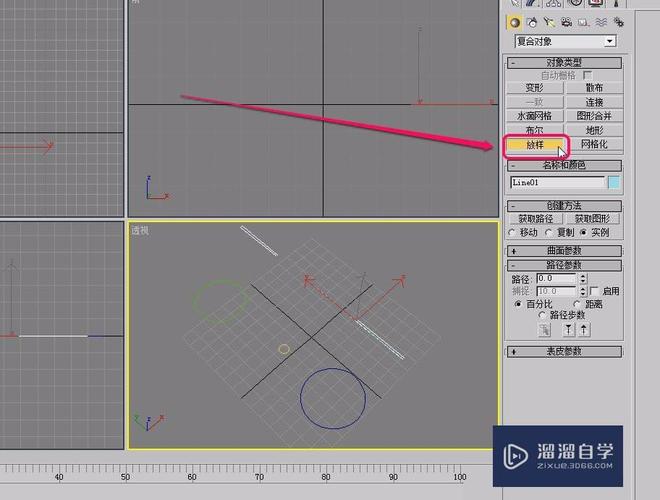
Task: Select the Shapes category icon
Action: tap(532, 22)
